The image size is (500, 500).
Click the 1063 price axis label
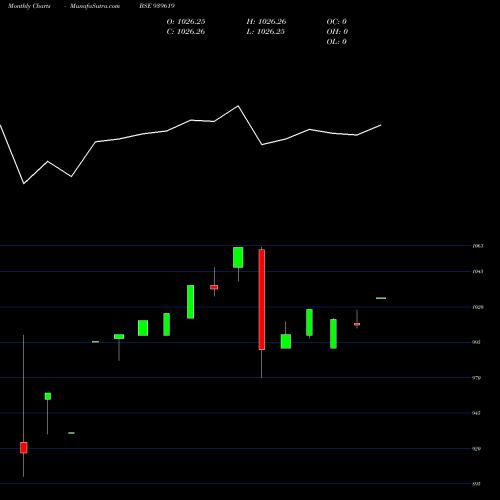(x=478, y=246)
